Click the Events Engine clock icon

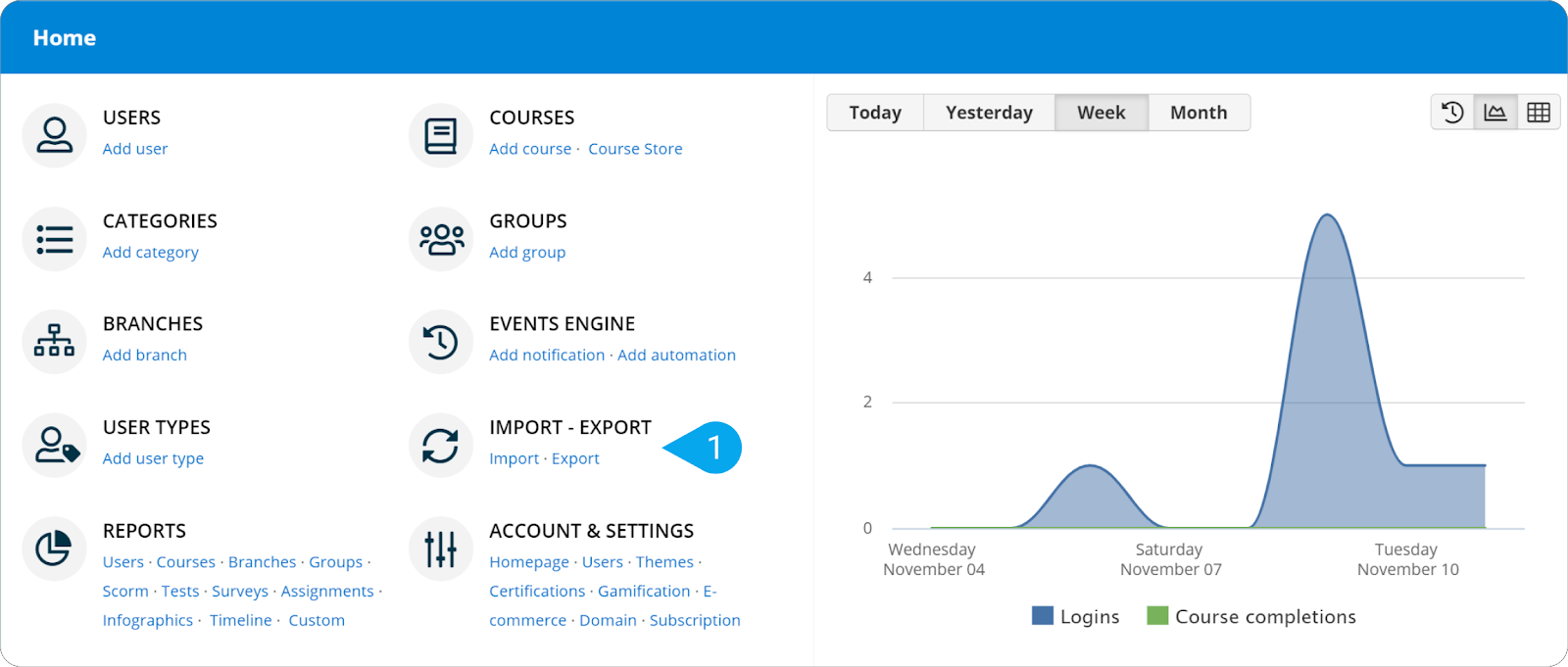(x=441, y=342)
